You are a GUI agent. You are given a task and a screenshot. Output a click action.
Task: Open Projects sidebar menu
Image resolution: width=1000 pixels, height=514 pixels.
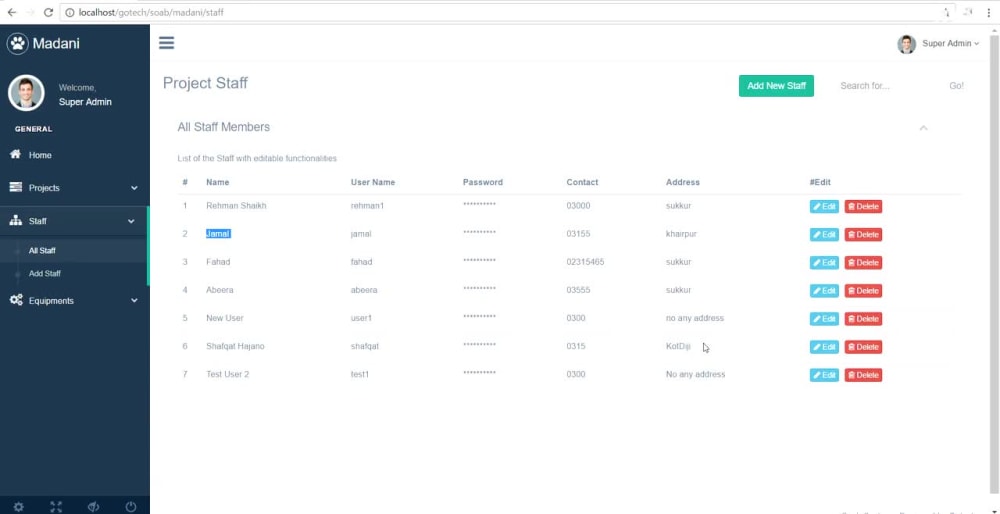point(74,188)
